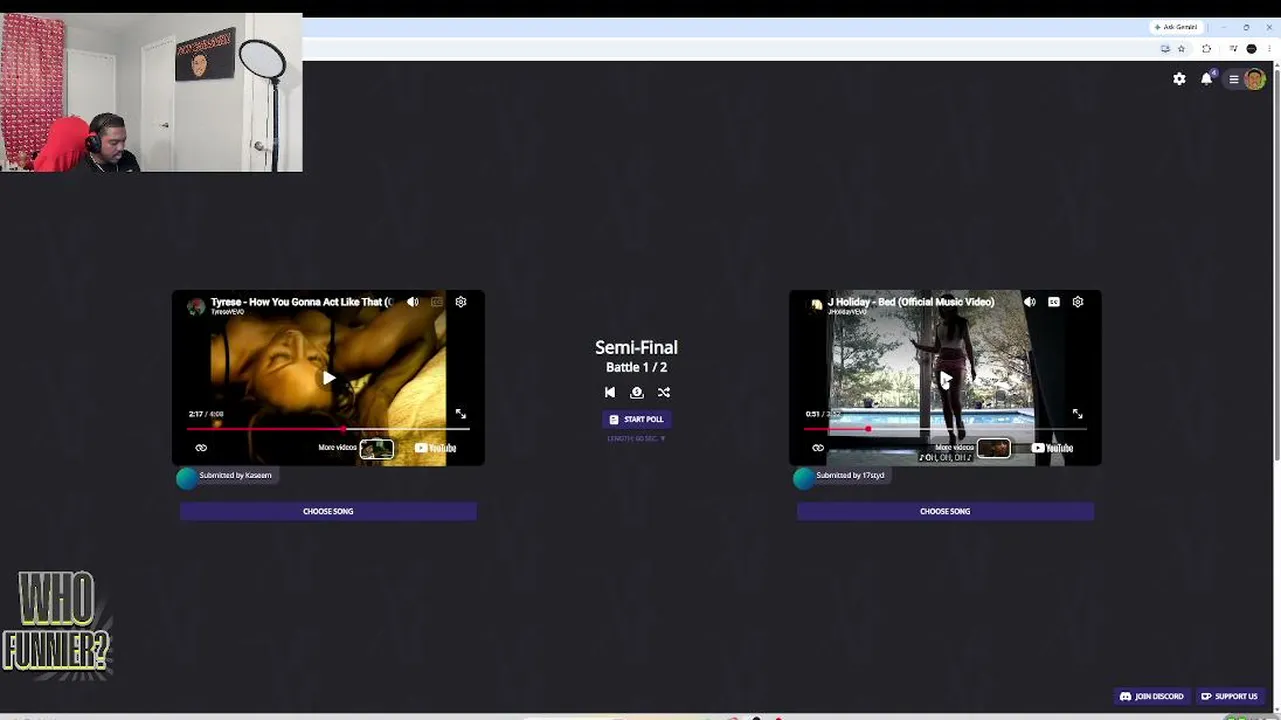Toggle captions on the J Holiday video
Screen dimensions: 1281x720
1054,302
